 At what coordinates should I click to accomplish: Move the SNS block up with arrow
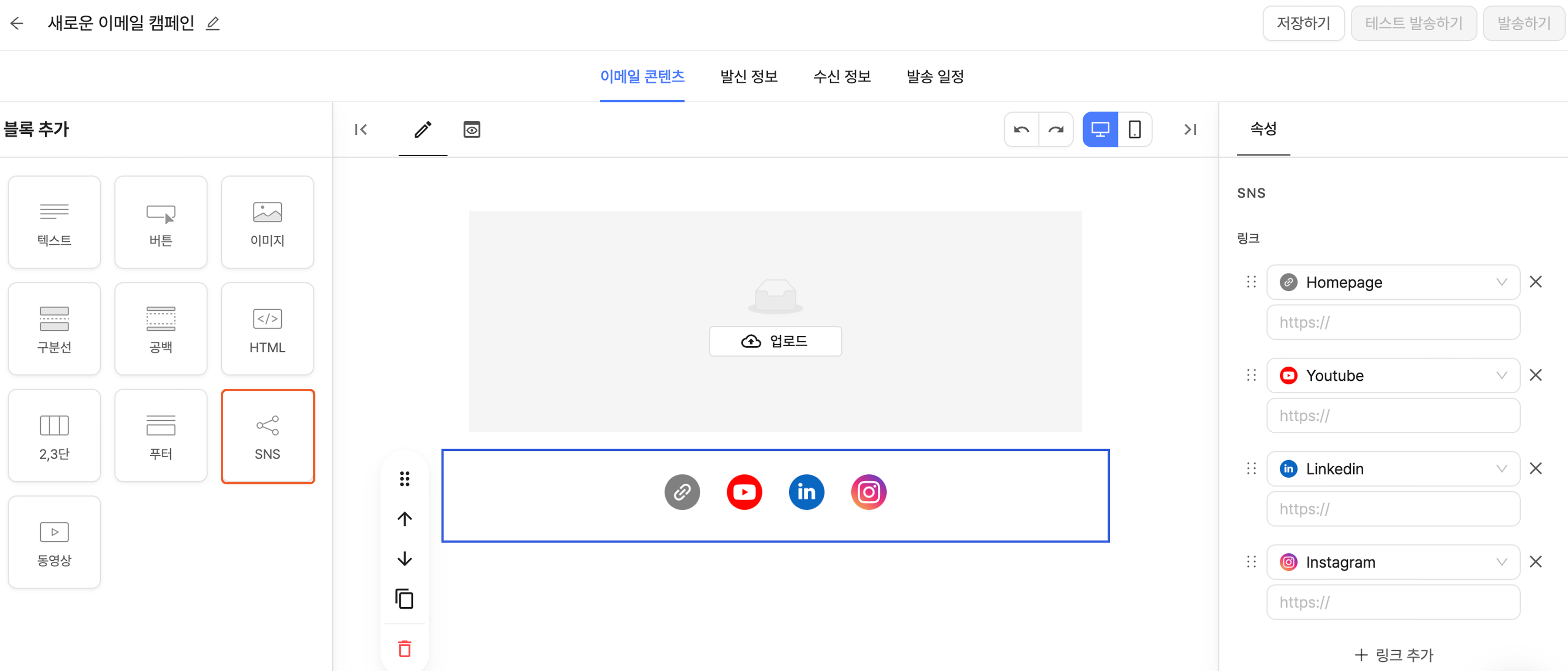tap(404, 519)
